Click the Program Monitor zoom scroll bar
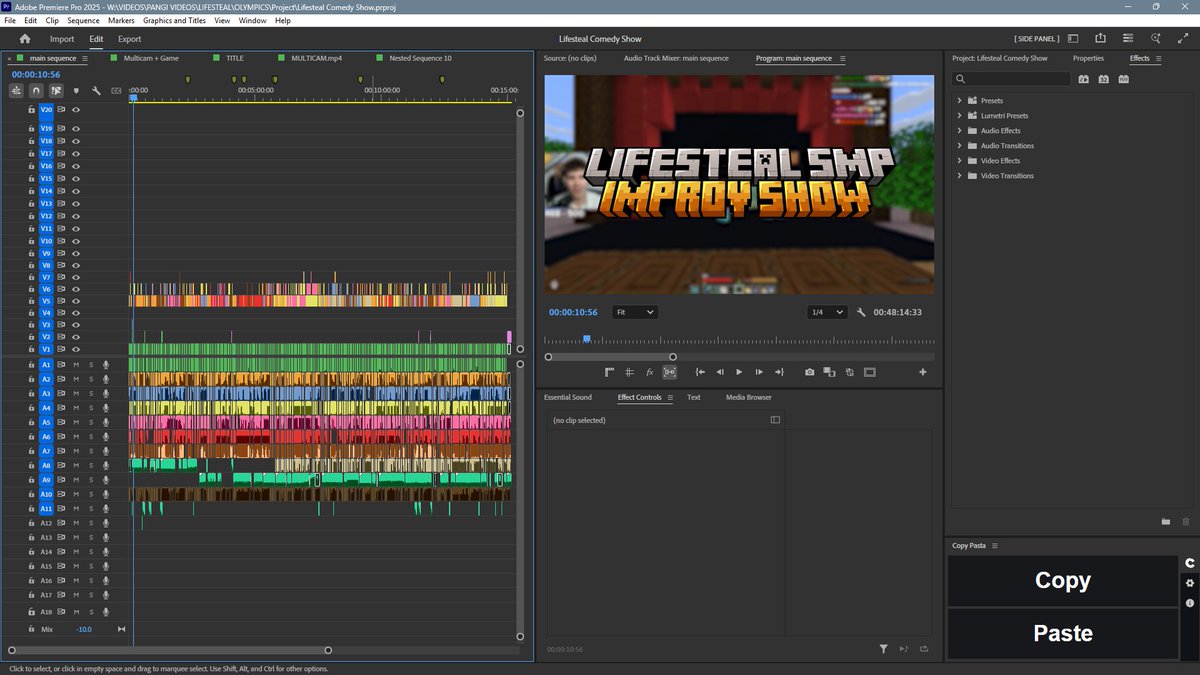This screenshot has height=675, width=1200. [x=610, y=357]
